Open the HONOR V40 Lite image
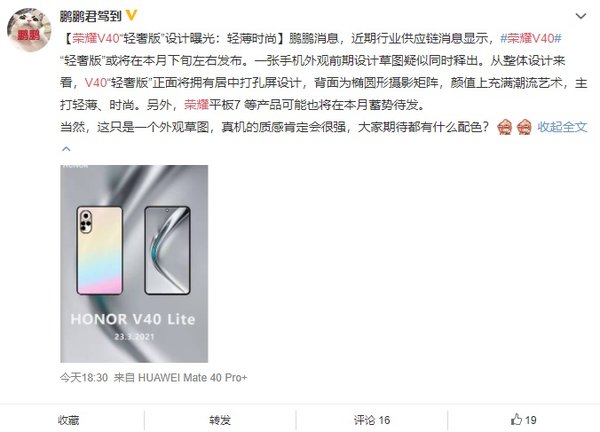The width and height of the screenshot is (600, 432). coord(134,264)
